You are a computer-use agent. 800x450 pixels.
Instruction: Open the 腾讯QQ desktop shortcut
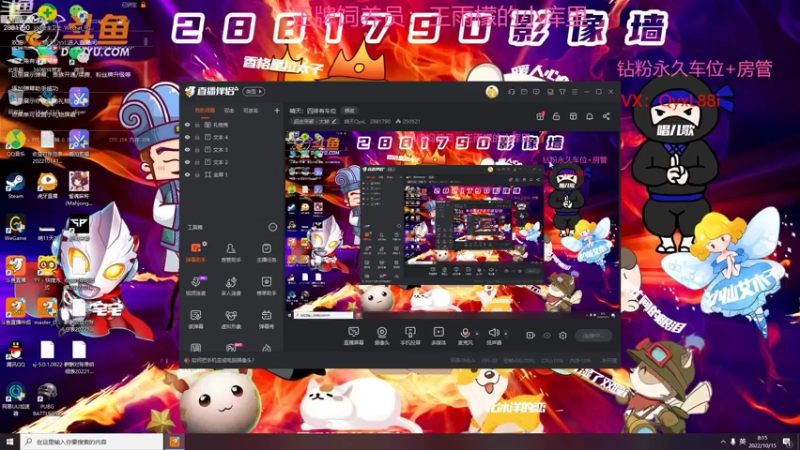[15, 354]
